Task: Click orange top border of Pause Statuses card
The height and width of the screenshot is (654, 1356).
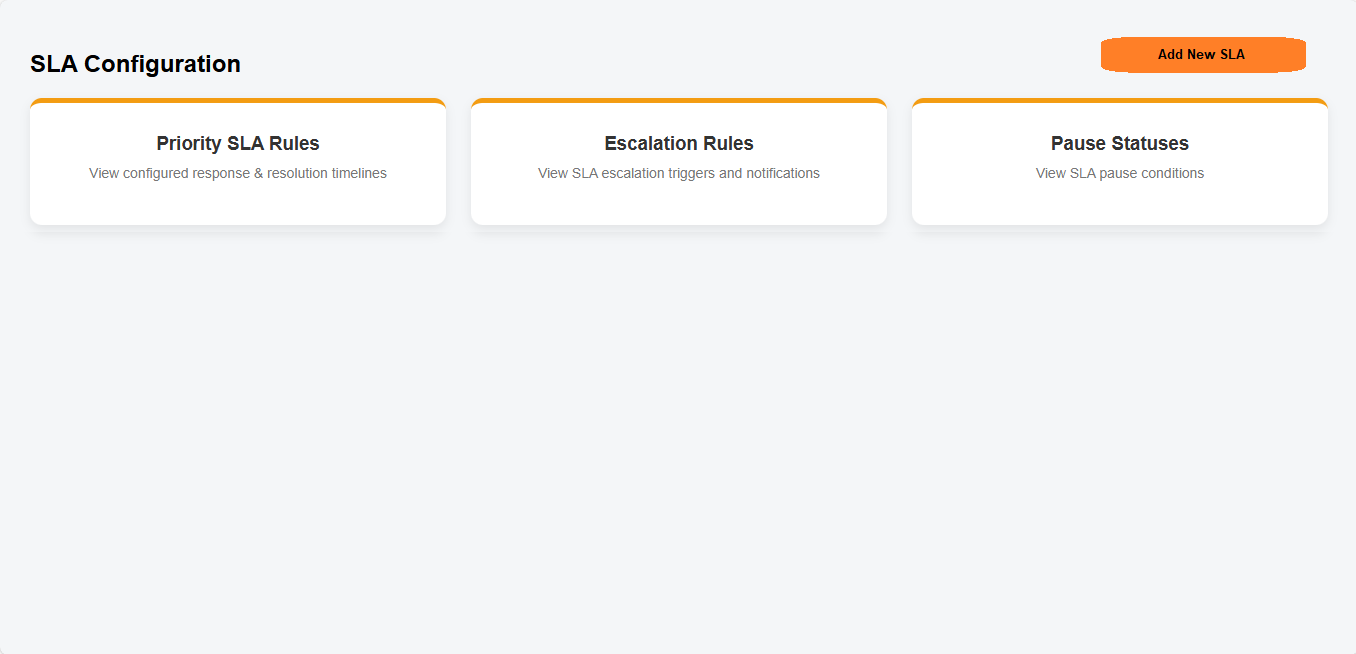Action: pos(1120,101)
